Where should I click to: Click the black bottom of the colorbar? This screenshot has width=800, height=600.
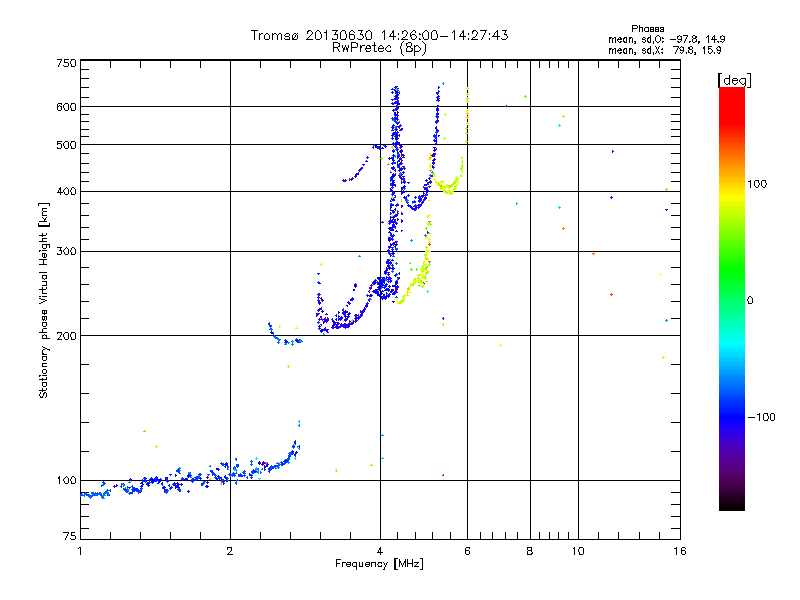coord(732,503)
